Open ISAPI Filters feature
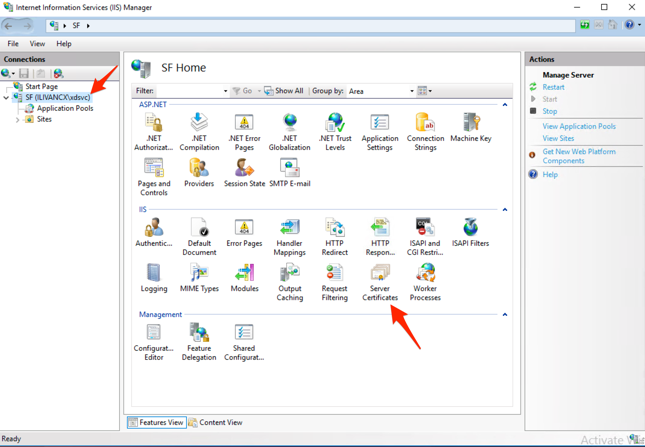Screen dimensions: 645x447 (471, 232)
